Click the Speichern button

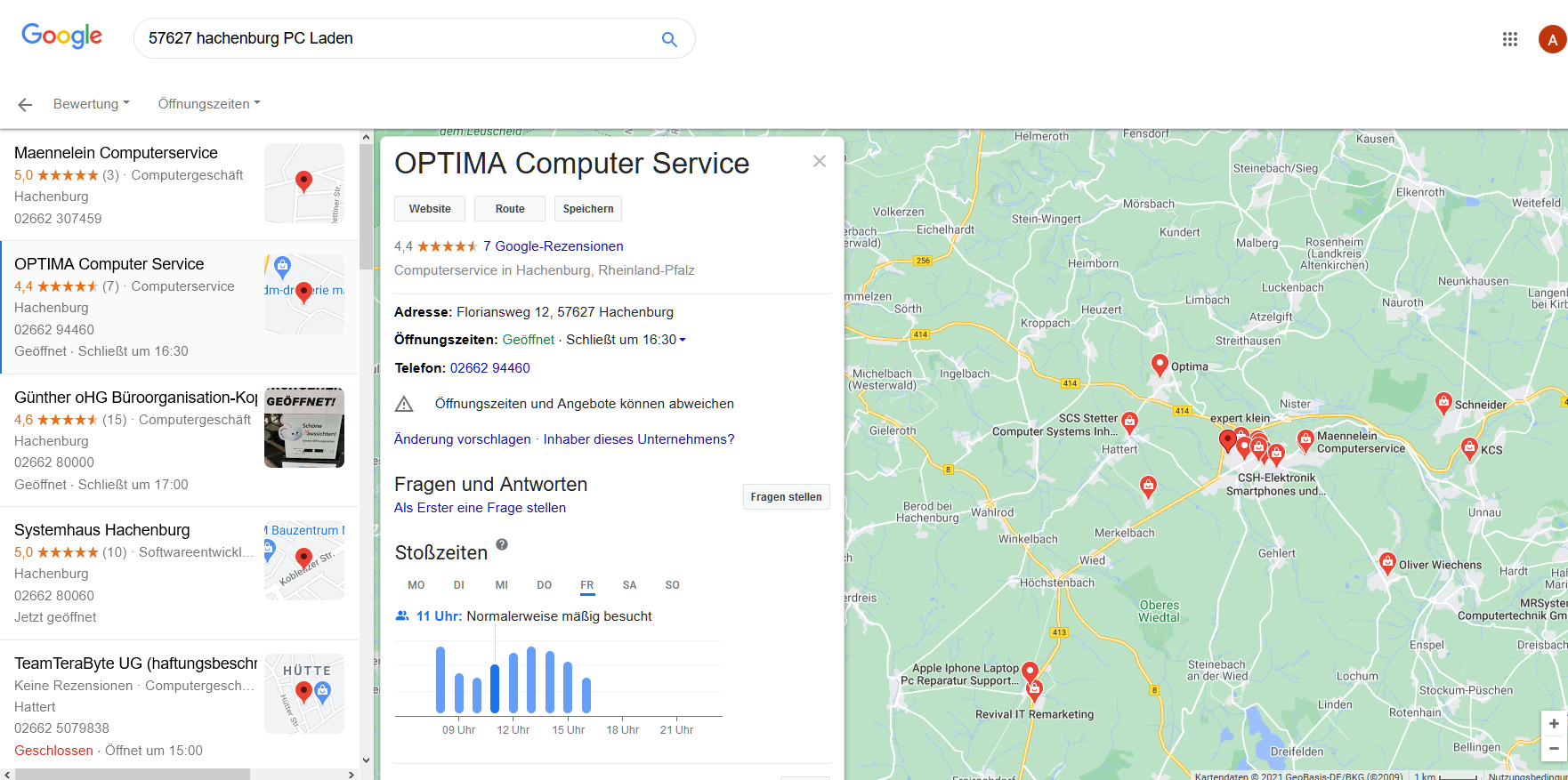[x=588, y=209]
